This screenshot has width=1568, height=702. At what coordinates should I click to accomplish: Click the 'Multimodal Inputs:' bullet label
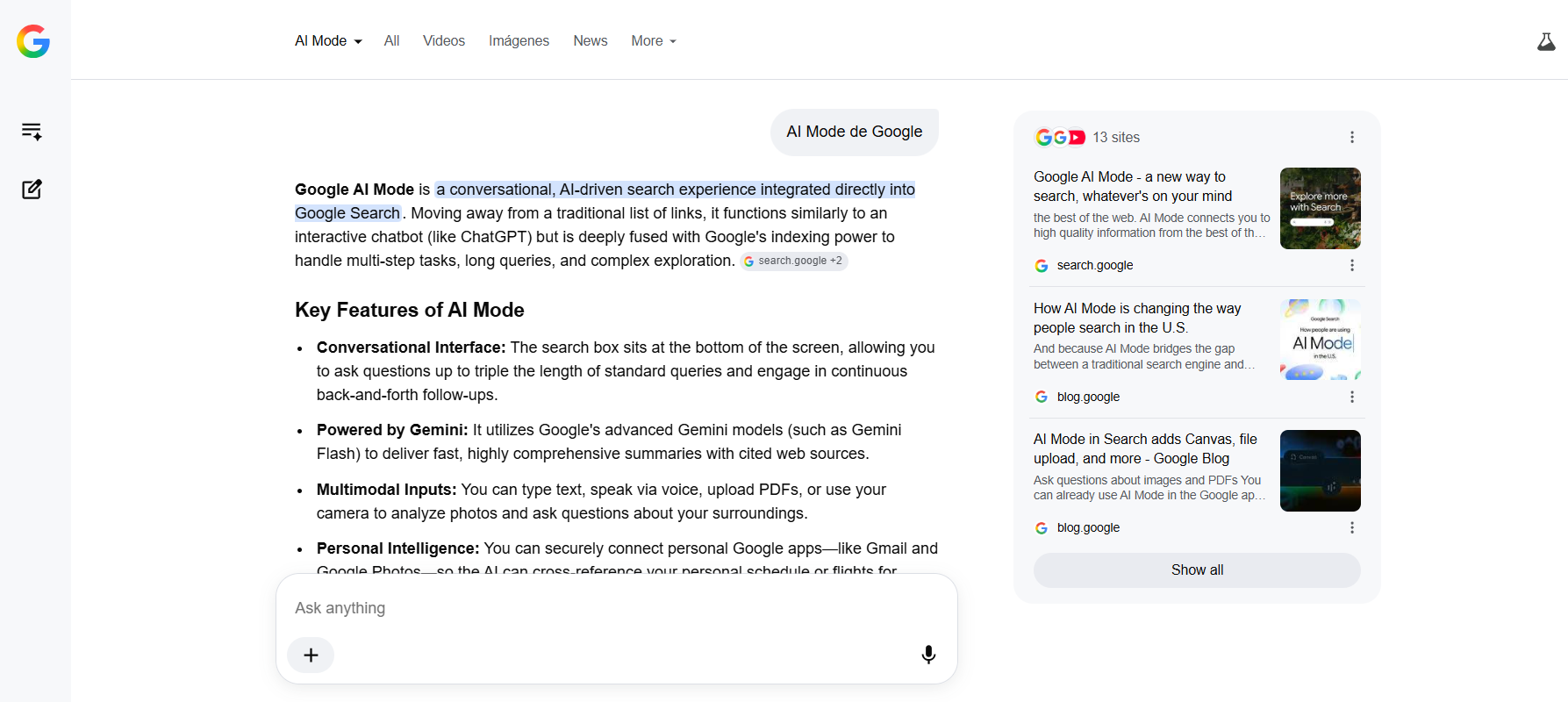[x=387, y=490]
